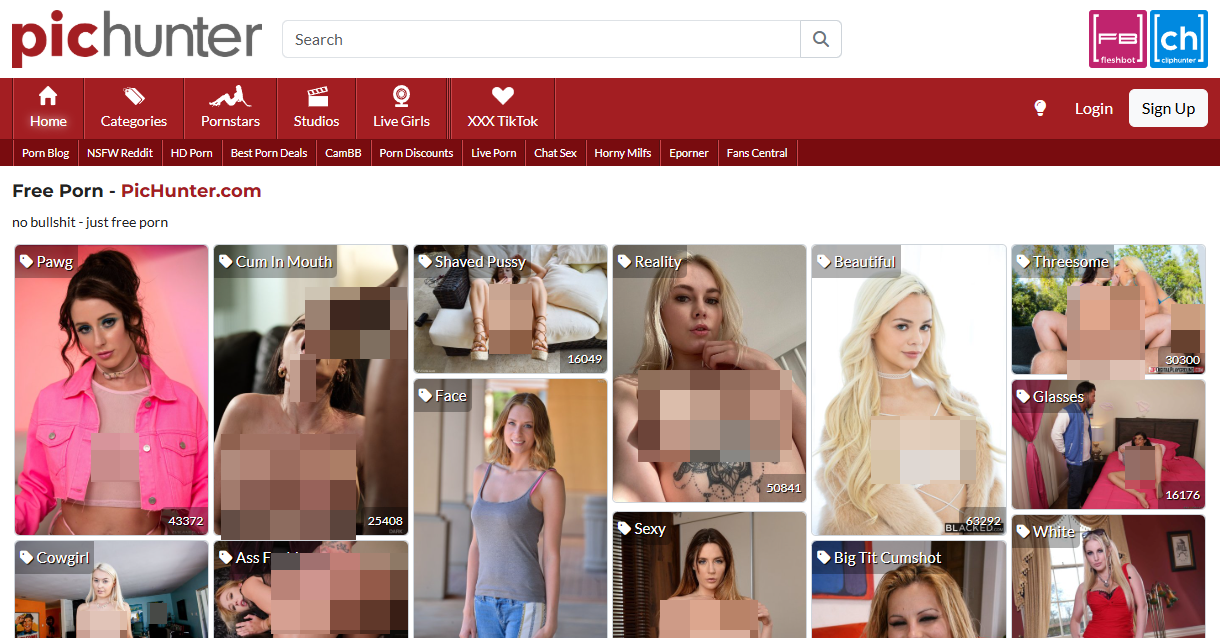Open the cliphunter logo link
Viewport: 1220px width, 638px height.
[x=1178, y=39]
